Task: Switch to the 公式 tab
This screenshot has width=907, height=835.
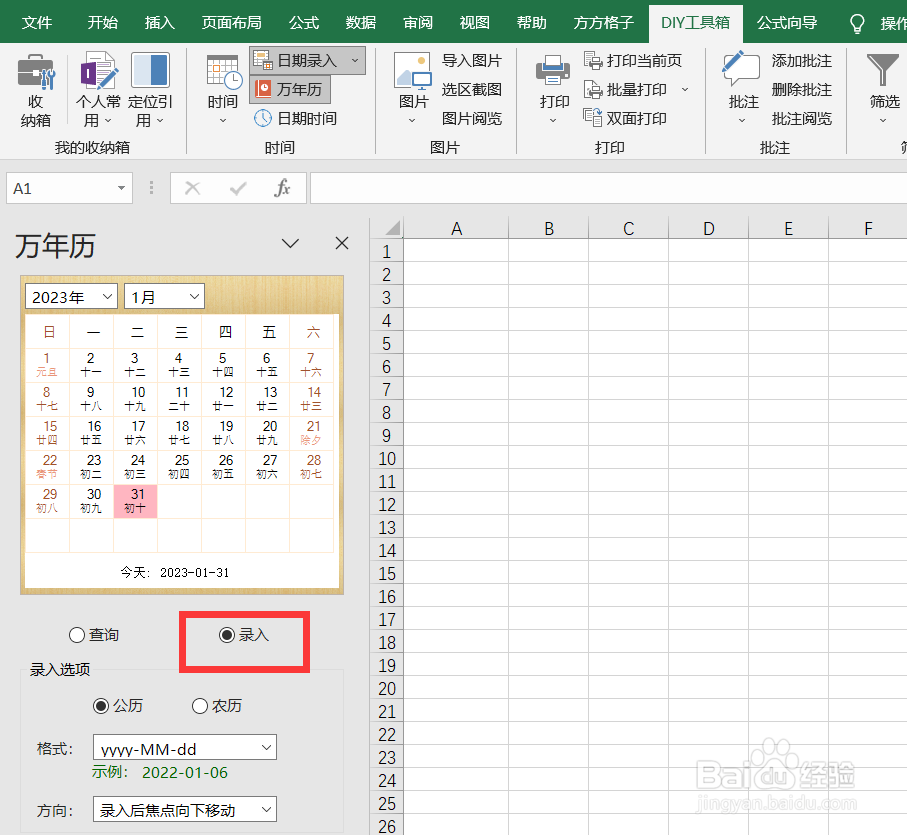Action: coord(304,23)
